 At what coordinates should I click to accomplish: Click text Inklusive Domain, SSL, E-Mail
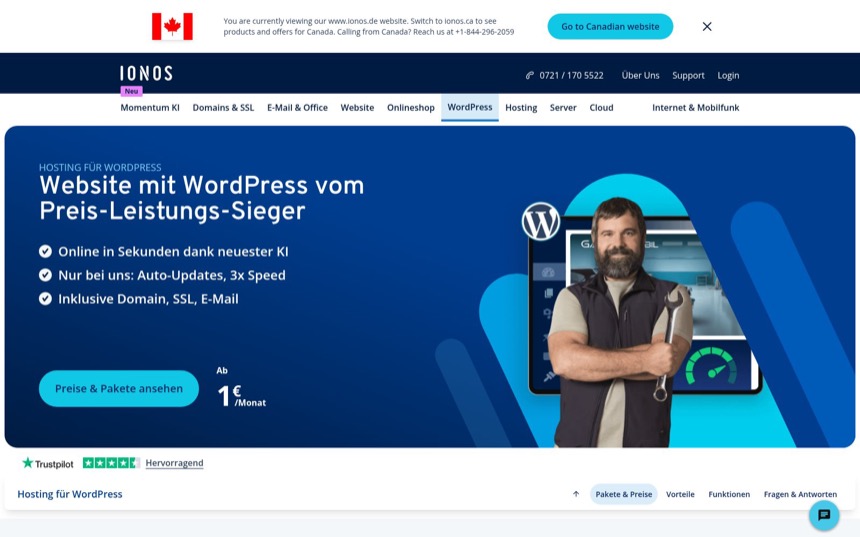coord(148,299)
